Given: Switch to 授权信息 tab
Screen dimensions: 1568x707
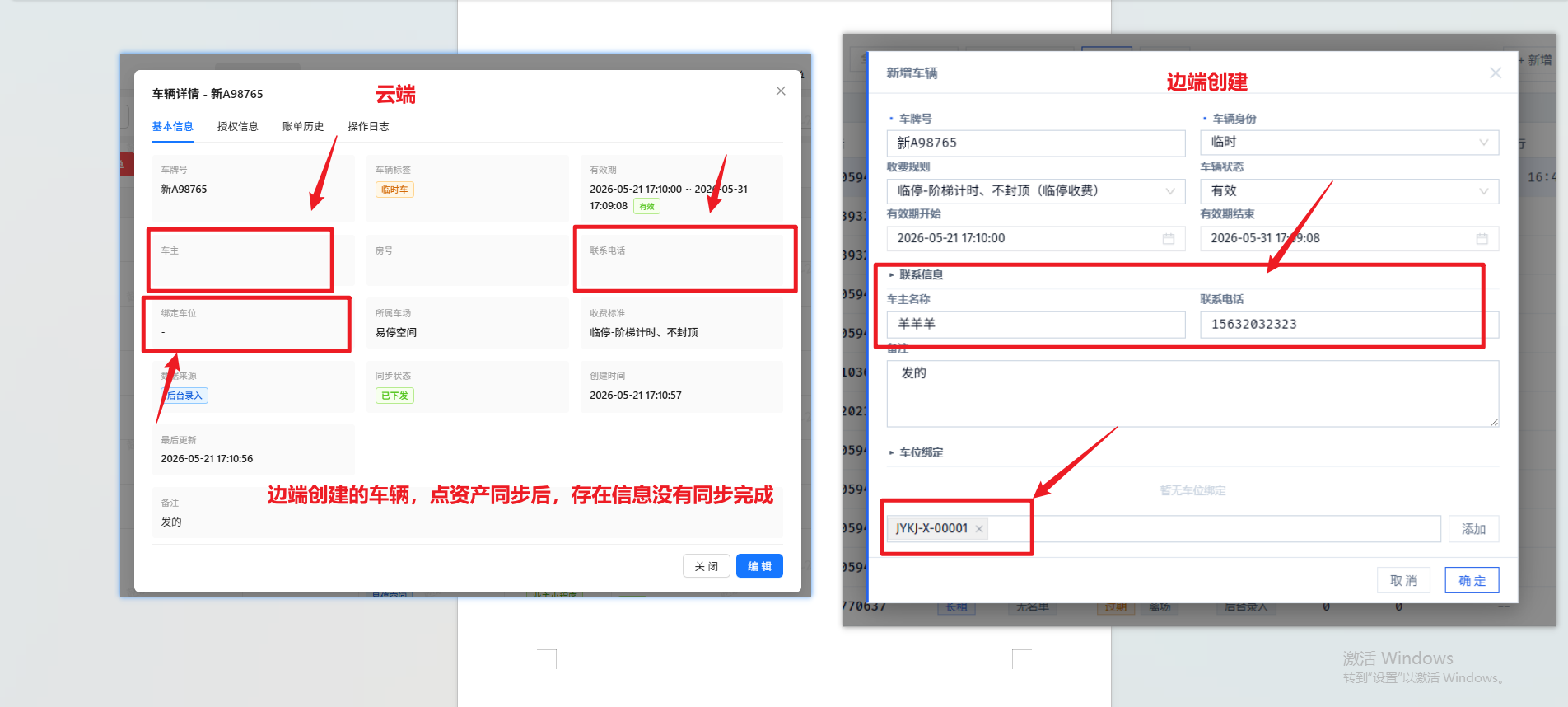Looking at the screenshot, I should click(x=237, y=126).
